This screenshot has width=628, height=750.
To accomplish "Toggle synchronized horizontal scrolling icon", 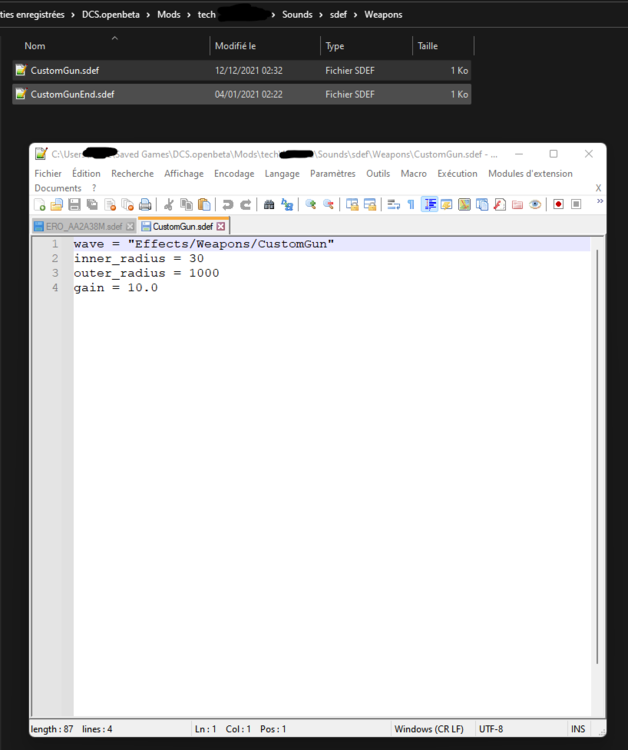I will coord(370,205).
